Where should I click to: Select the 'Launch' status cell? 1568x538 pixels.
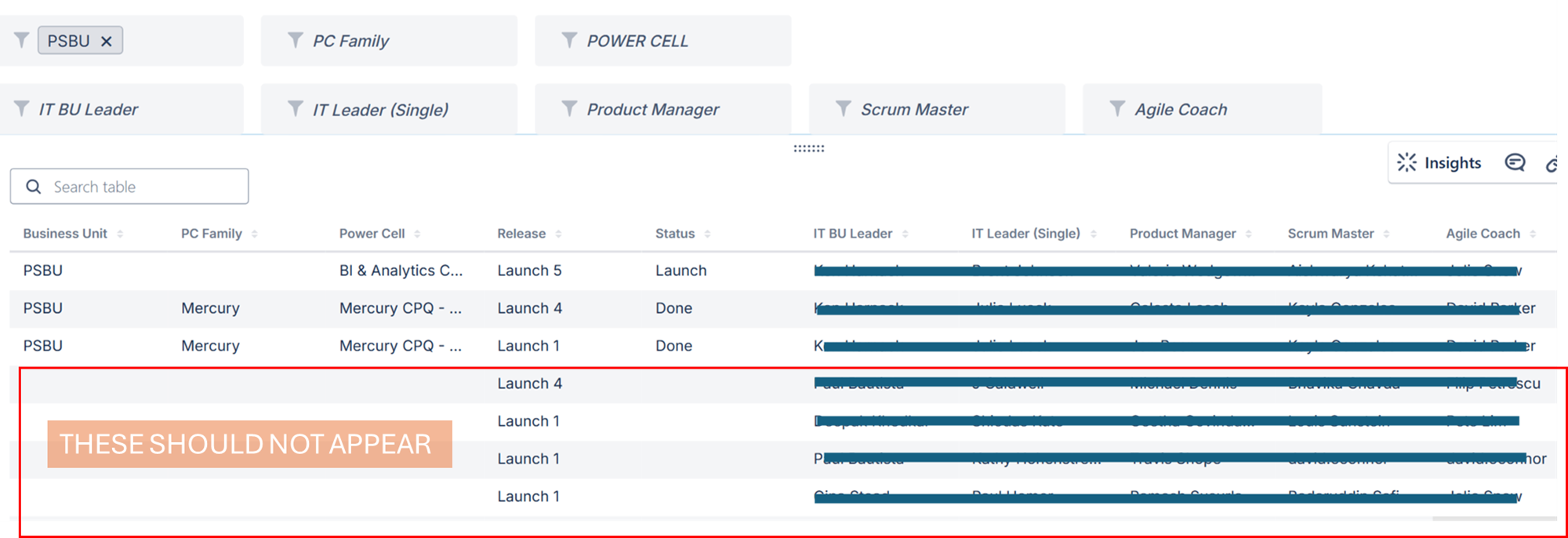click(681, 271)
